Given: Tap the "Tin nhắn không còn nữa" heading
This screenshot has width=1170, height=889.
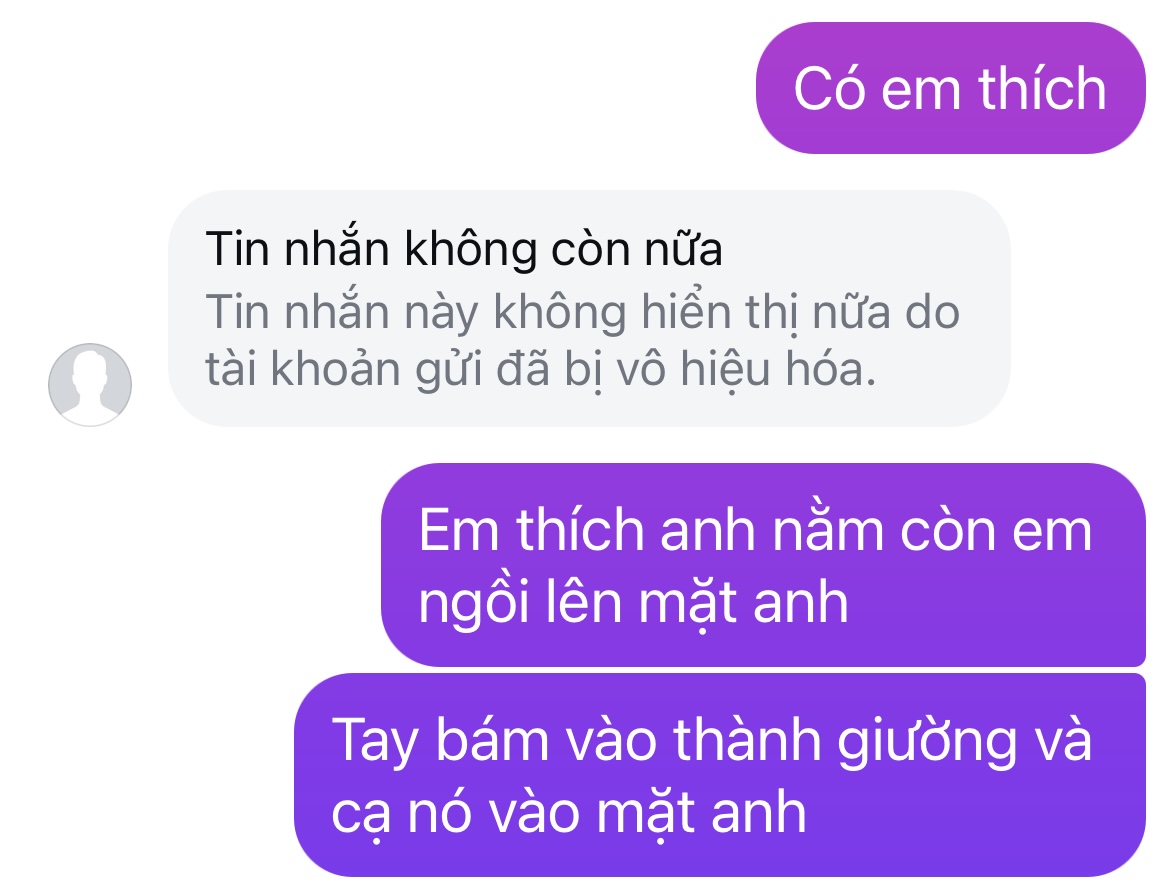Looking at the screenshot, I should pyautogui.click(x=464, y=248).
